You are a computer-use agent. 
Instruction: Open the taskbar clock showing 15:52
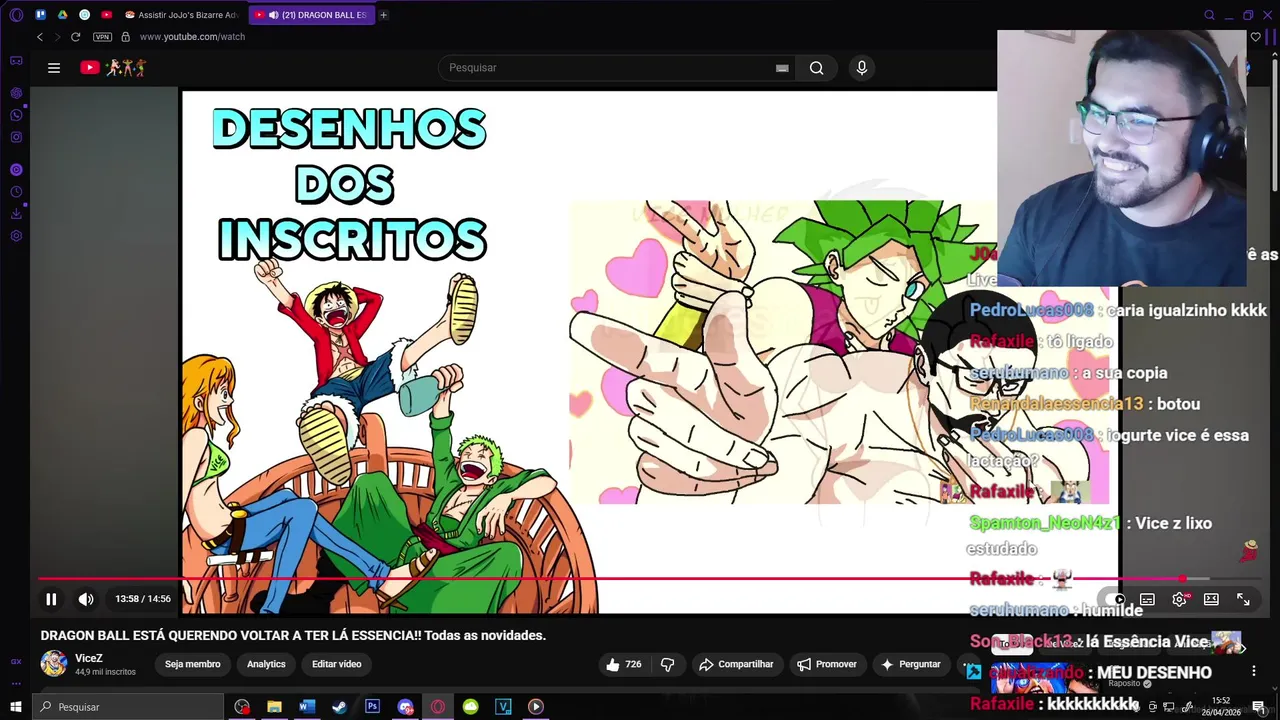point(1221,707)
